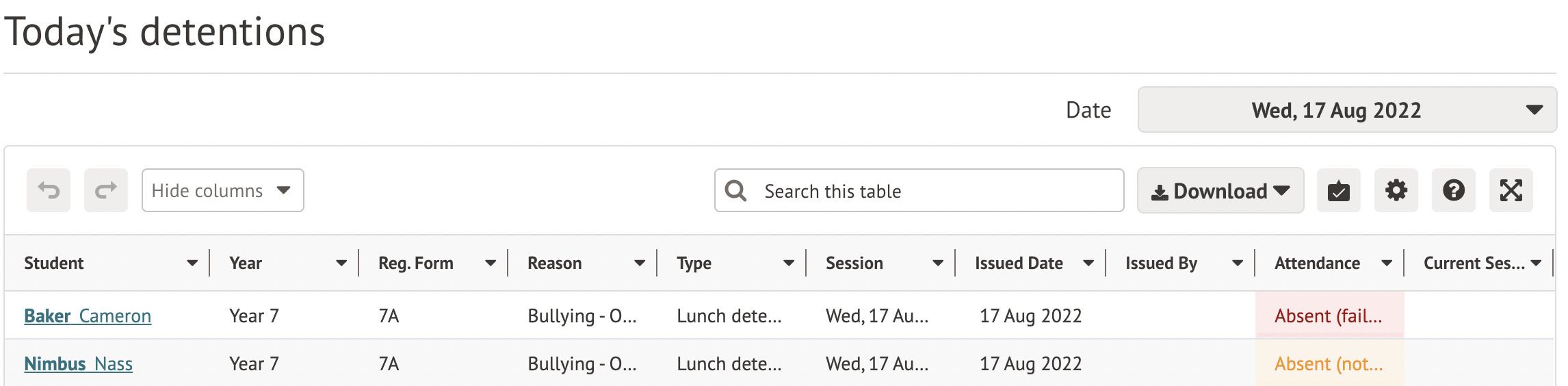The image size is (1568, 386).
Task: Click the undo arrow icon
Action: point(49,190)
